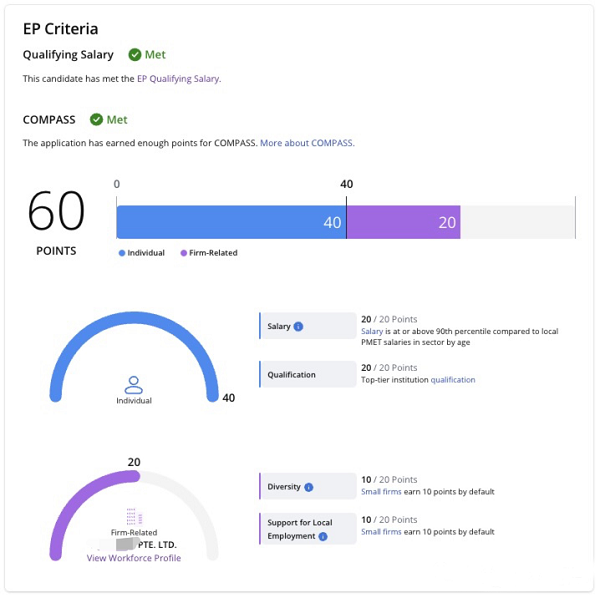Click the blue Individual legend dot
The width and height of the screenshot is (600, 598).
(122, 253)
